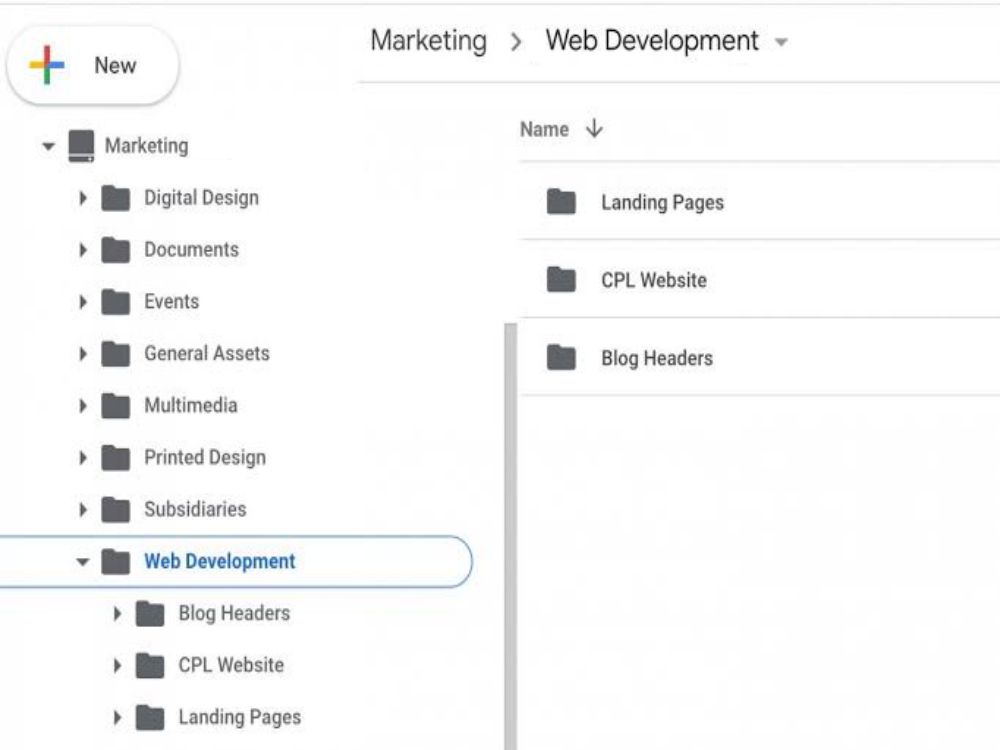Select the Marketing shared drive icon
This screenshot has height=750, width=1000.
(x=82, y=146)
